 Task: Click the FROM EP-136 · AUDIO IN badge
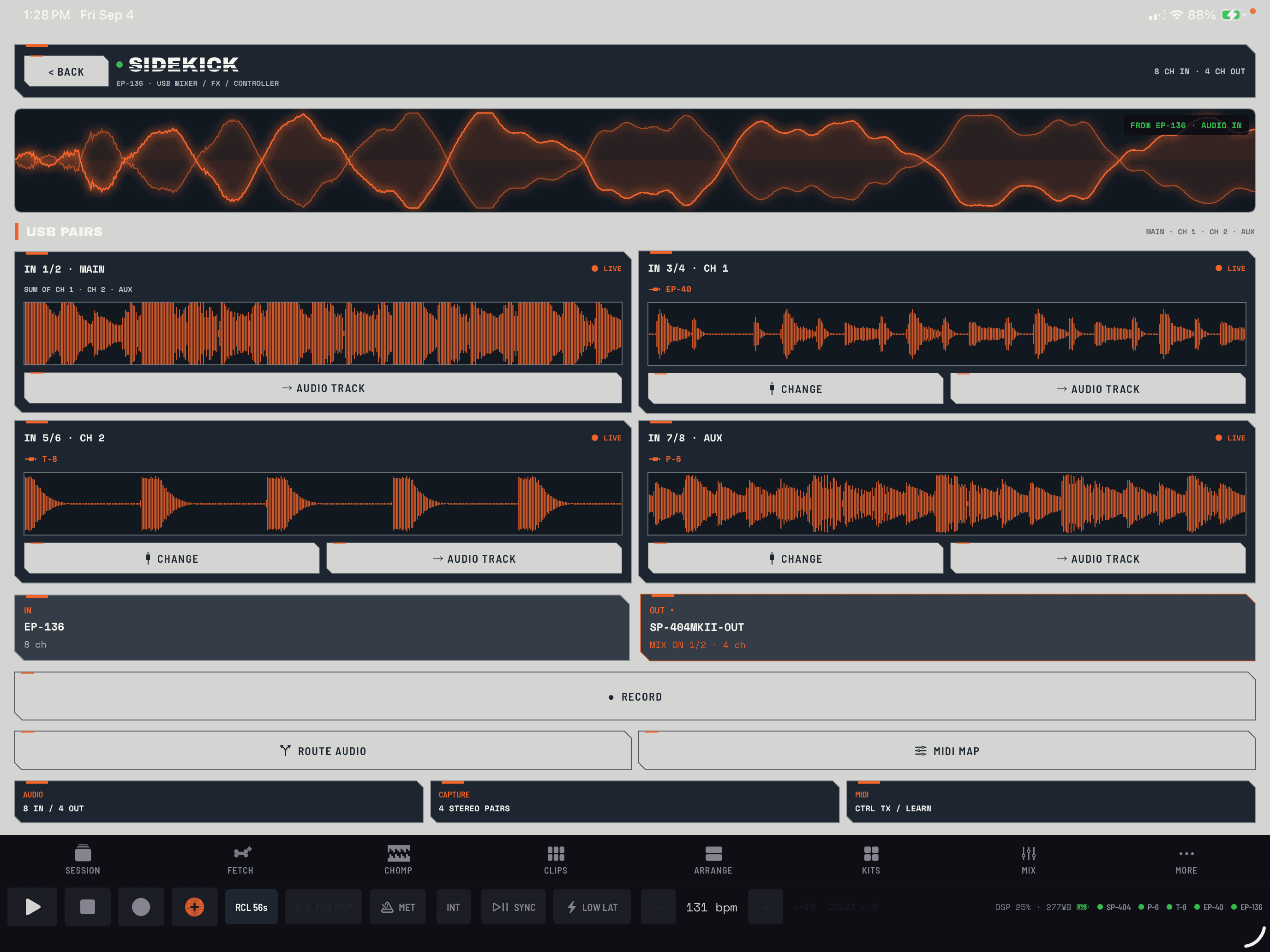[1186, 125]
